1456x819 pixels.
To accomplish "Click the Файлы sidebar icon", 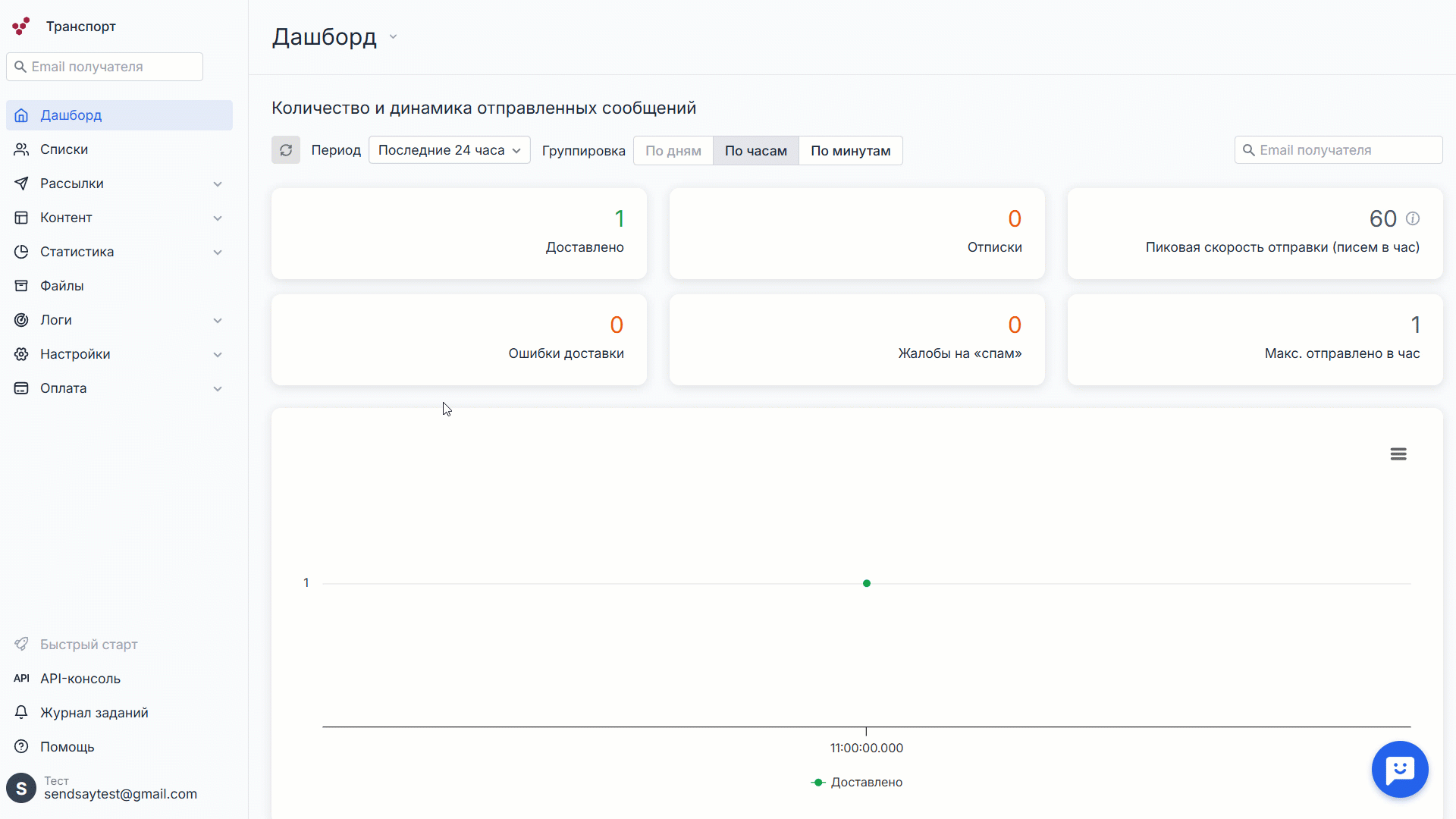I will pyautogui.click(x=21, y=286).
